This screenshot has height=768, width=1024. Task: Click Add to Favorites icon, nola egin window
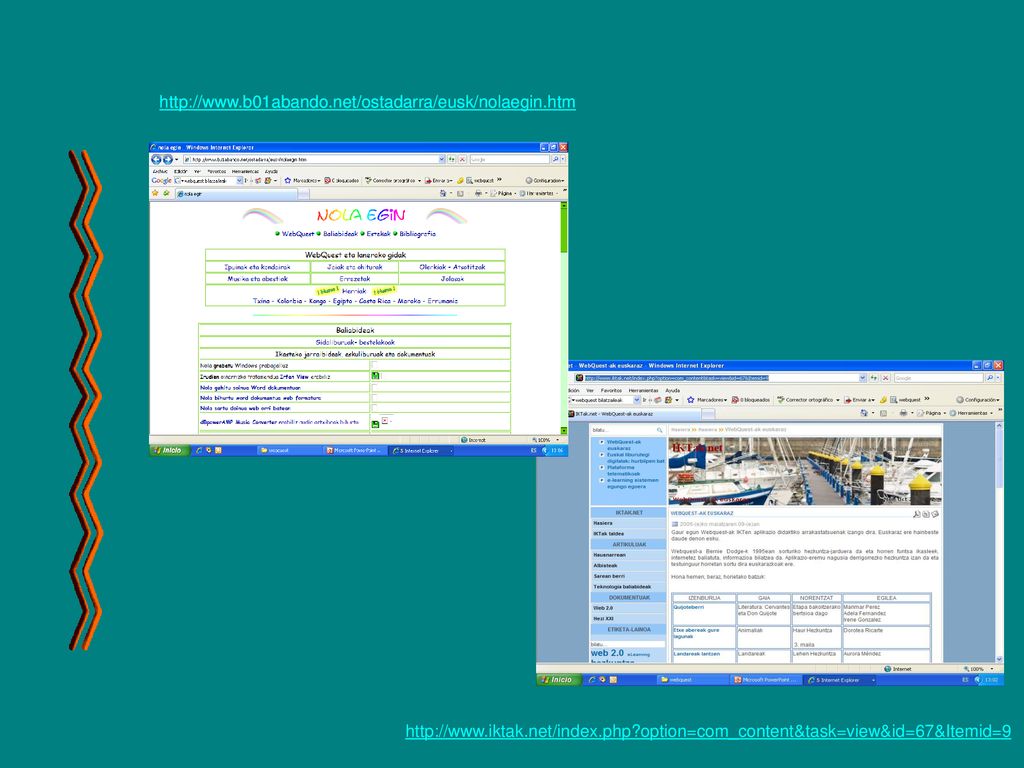click(167, 193)
